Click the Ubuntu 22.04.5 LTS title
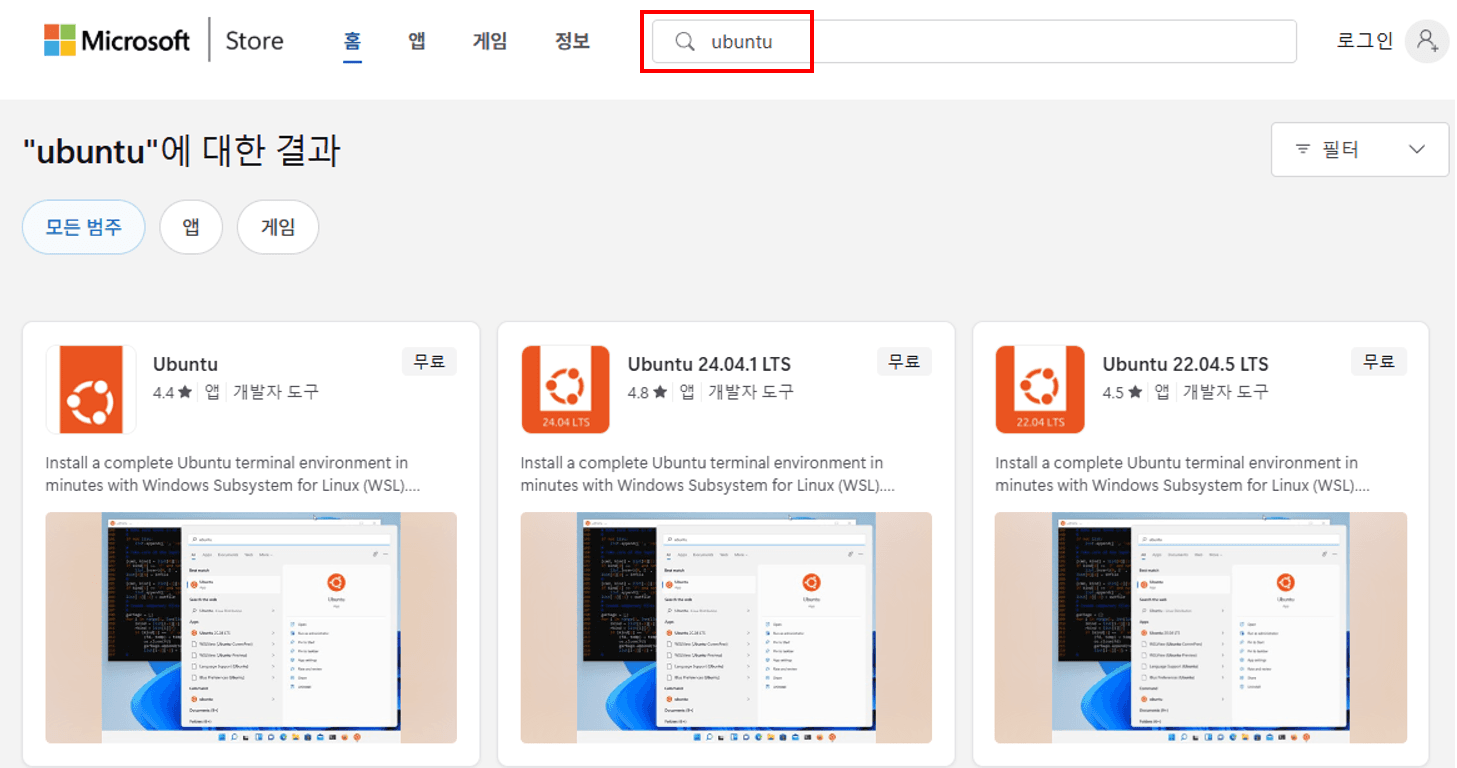This screenshot has height=768, width=1457. coord(1185,364)
